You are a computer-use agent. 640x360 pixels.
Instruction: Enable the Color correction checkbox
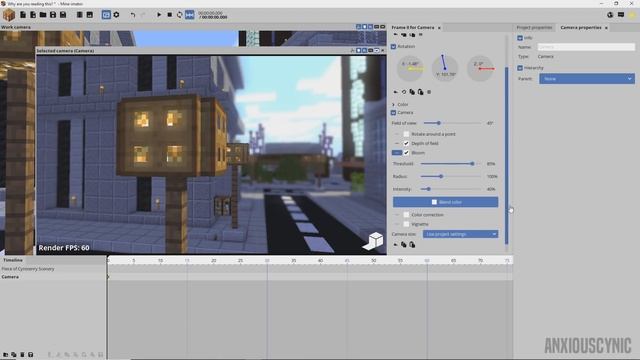pos(406,215)
